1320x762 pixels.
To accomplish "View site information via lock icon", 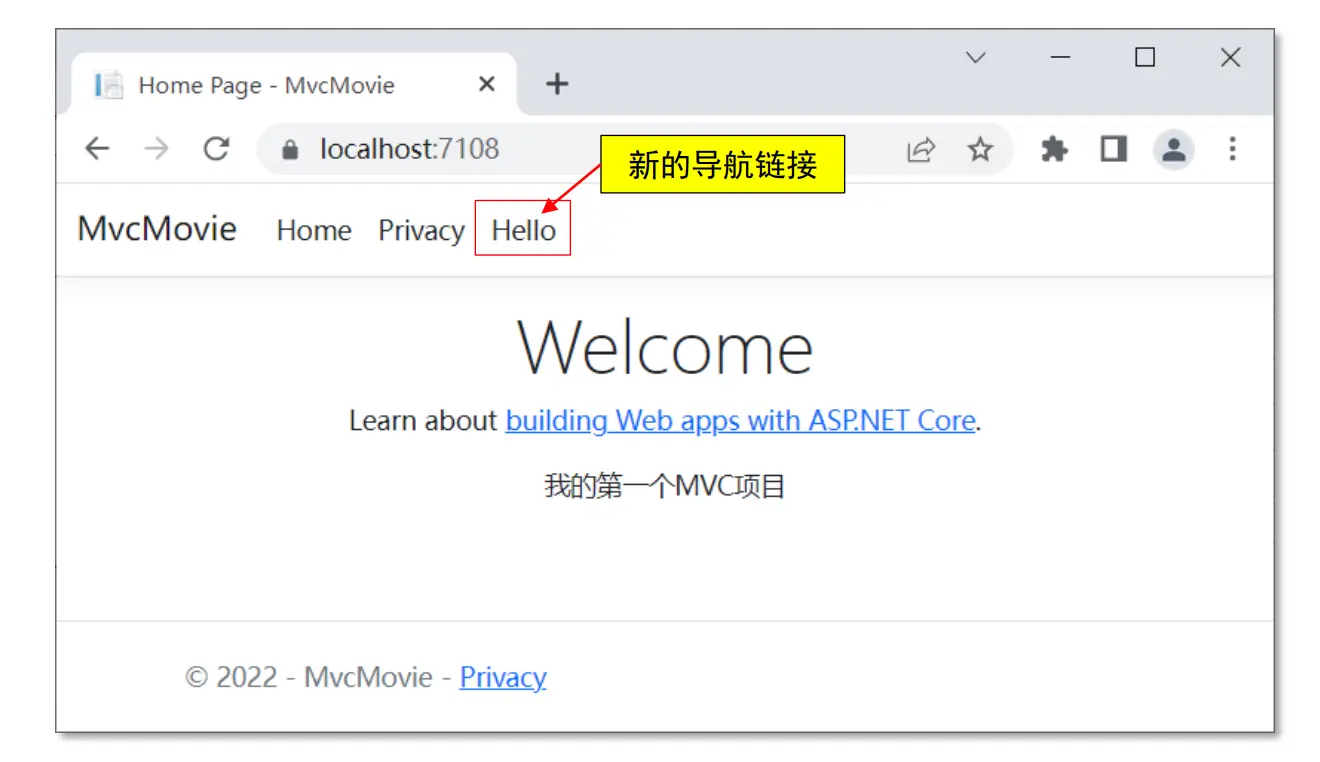I will [291, 150].
